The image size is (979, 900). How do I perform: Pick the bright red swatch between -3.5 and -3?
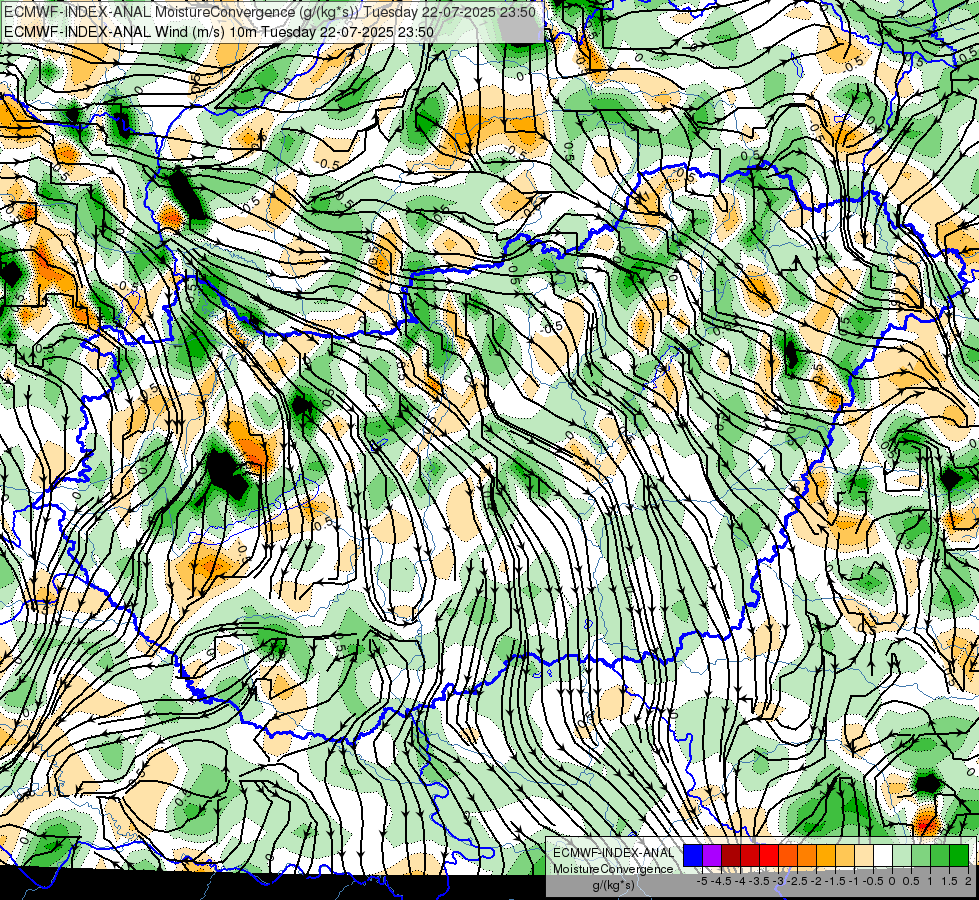(x=769, y=855)
